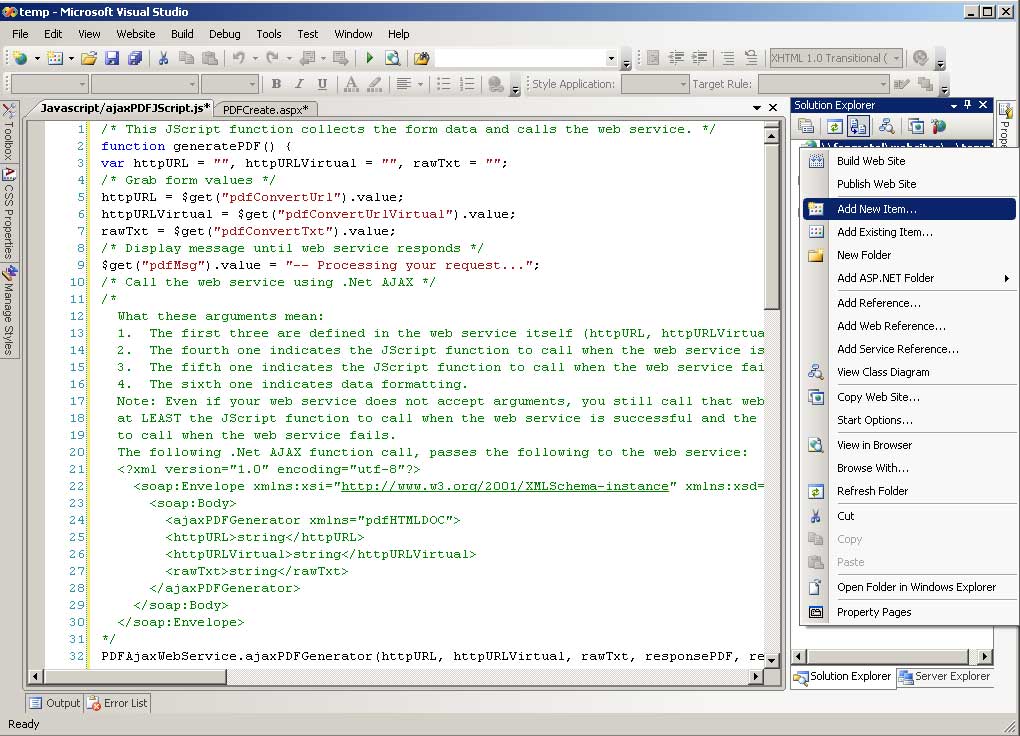Select Add Existing Item… in context menu
Screen dimensions: 1020x736
pyautogui.click(x=909, y=232)
